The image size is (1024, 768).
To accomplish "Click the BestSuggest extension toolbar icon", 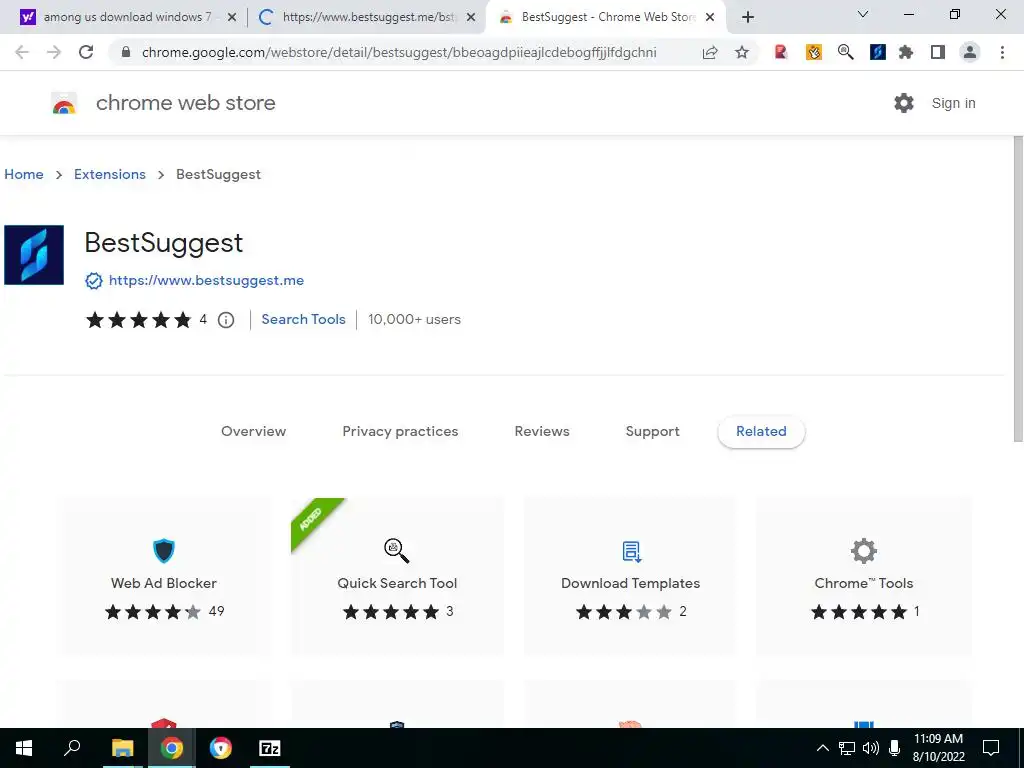I will [878, 52].
